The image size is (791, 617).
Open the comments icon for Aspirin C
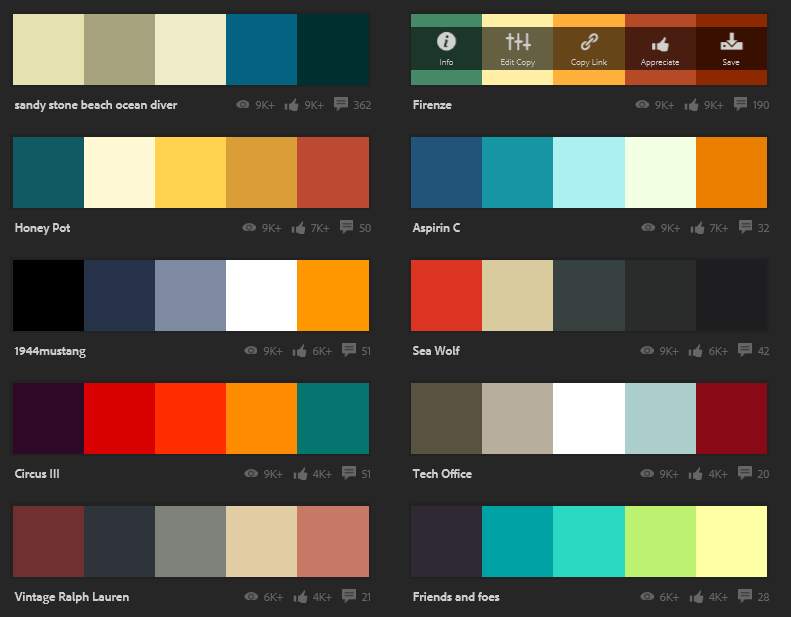(x=745, y=227)
